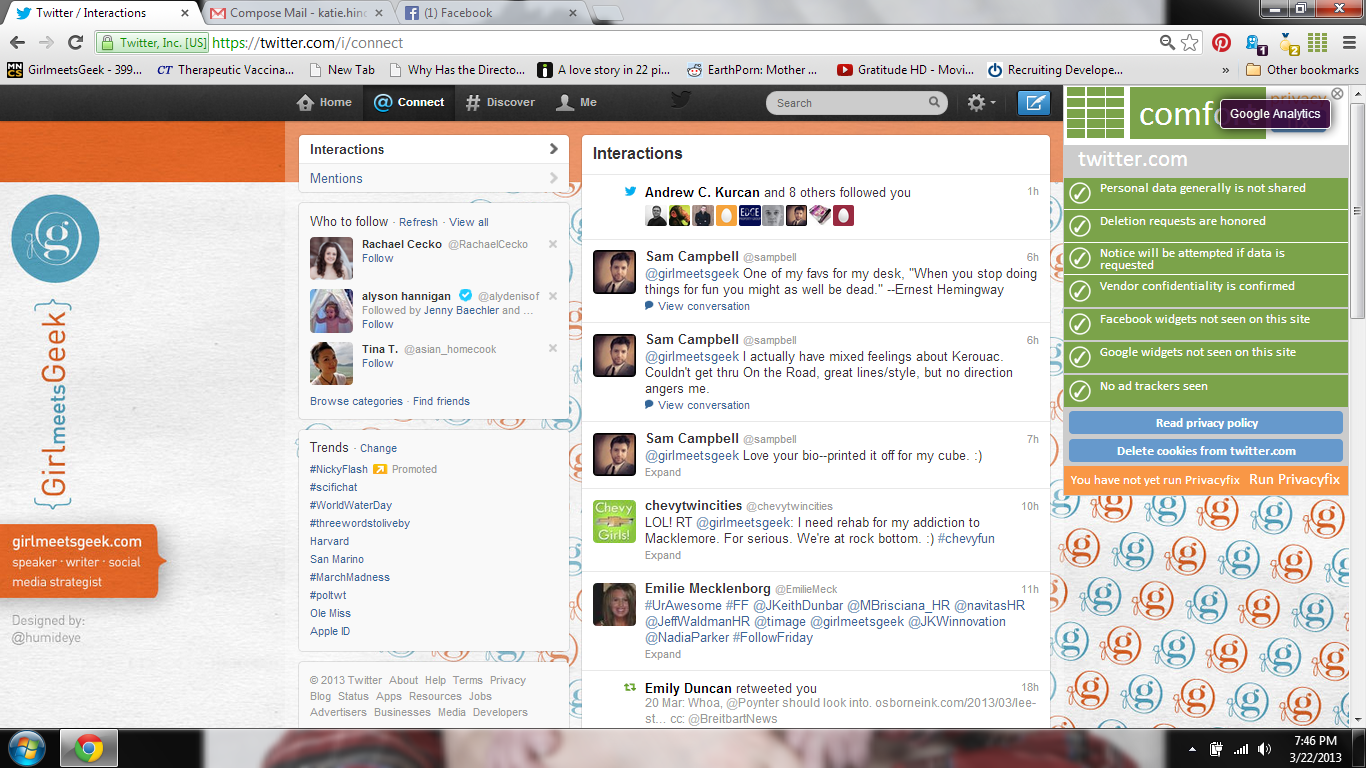This screenshot has height=768, width=1366.
Task: Click Find friends link
Action: click(x=441, y=401)
